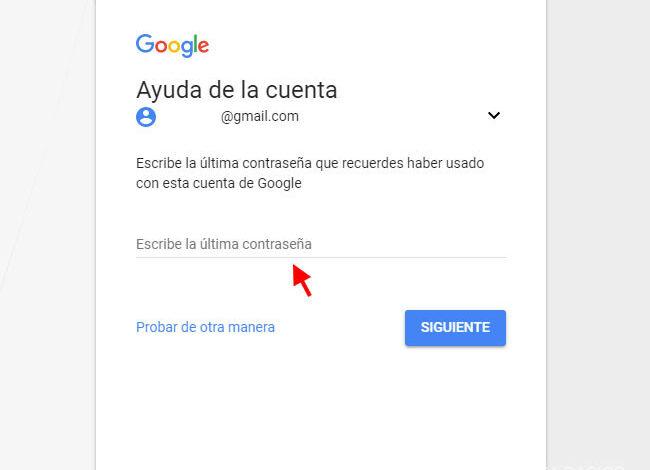Open the 'Probar de otra manera' link
Viewport: 650px width, 470px height.
click(x=205, y=327)
